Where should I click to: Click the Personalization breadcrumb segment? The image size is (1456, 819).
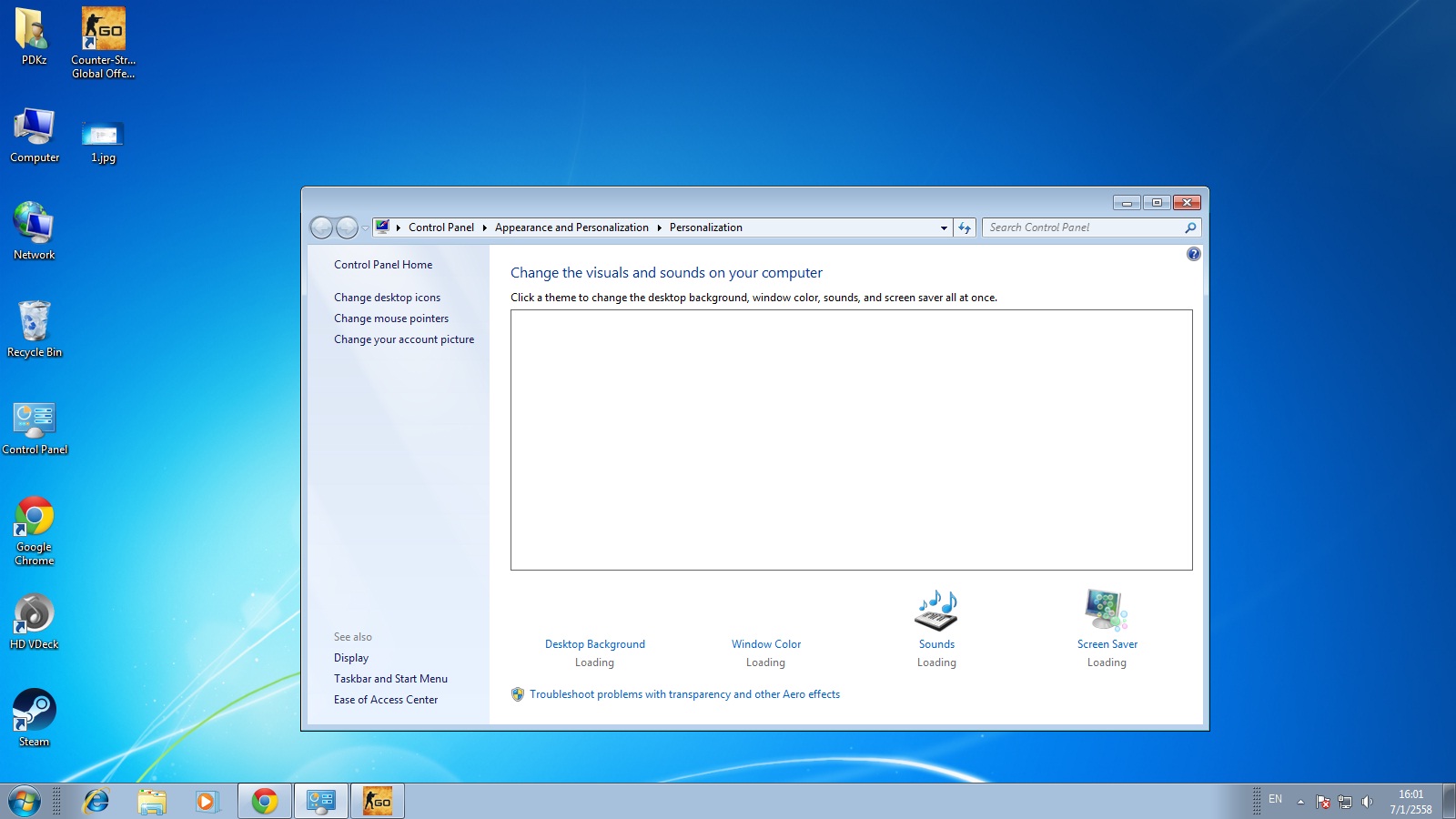(x=706, y=227)
